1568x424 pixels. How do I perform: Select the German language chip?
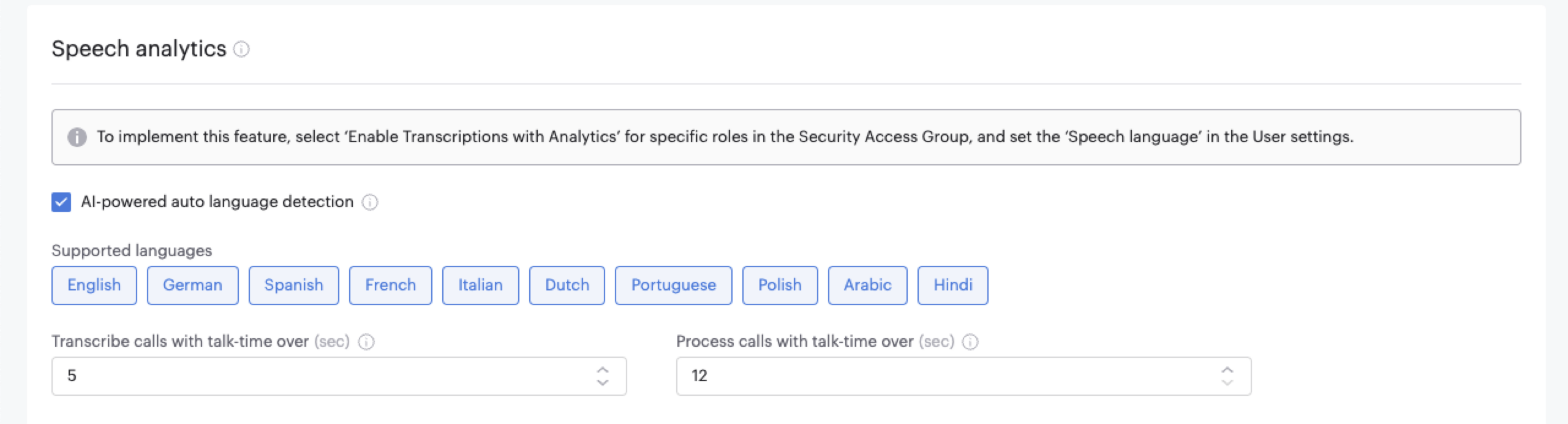coord(192,286)
